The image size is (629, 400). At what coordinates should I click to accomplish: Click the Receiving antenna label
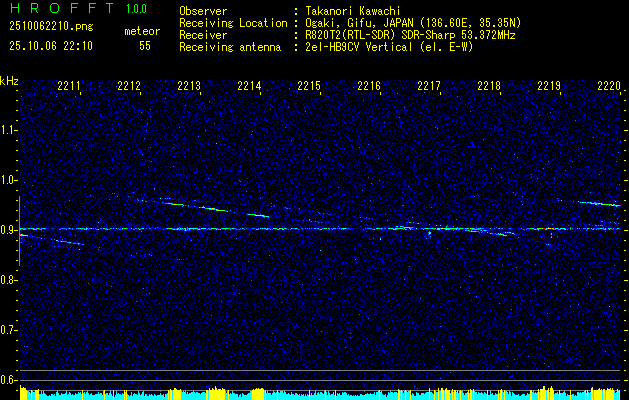[x=230, y=47]
